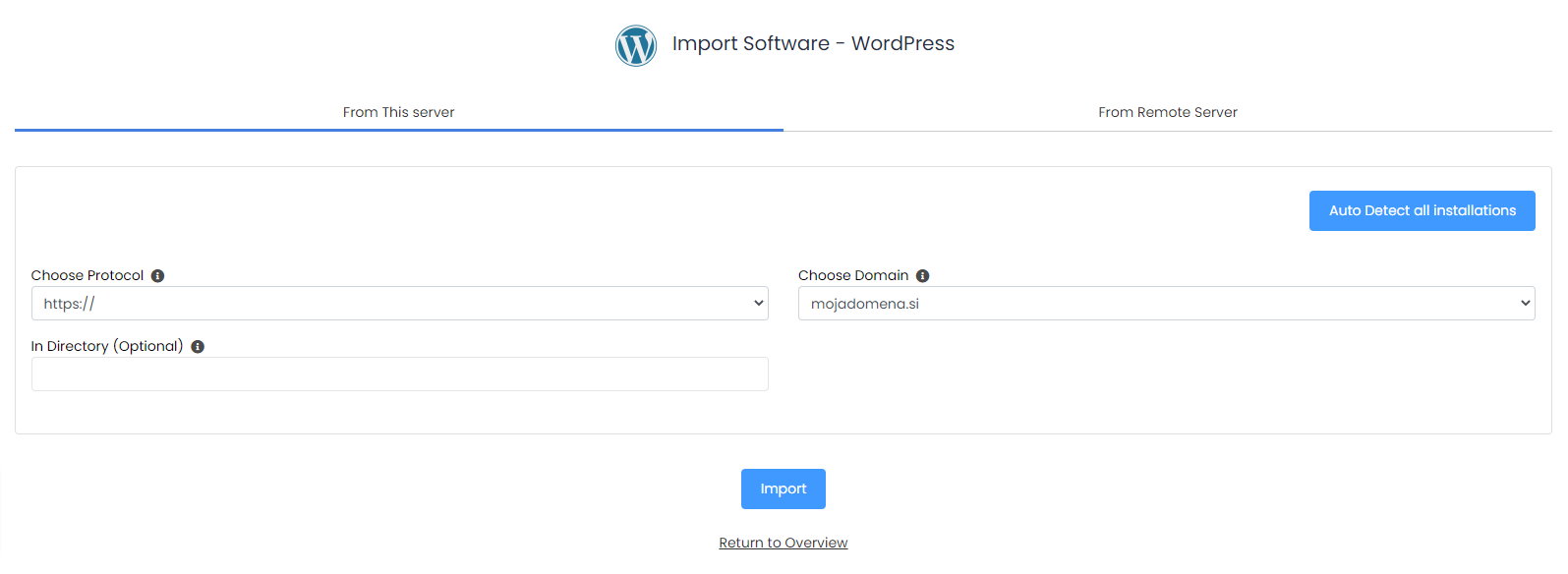Switch to the From Remote Server tab
The width and height of the screenshot is (1568, 574).
coord(1168,112)
